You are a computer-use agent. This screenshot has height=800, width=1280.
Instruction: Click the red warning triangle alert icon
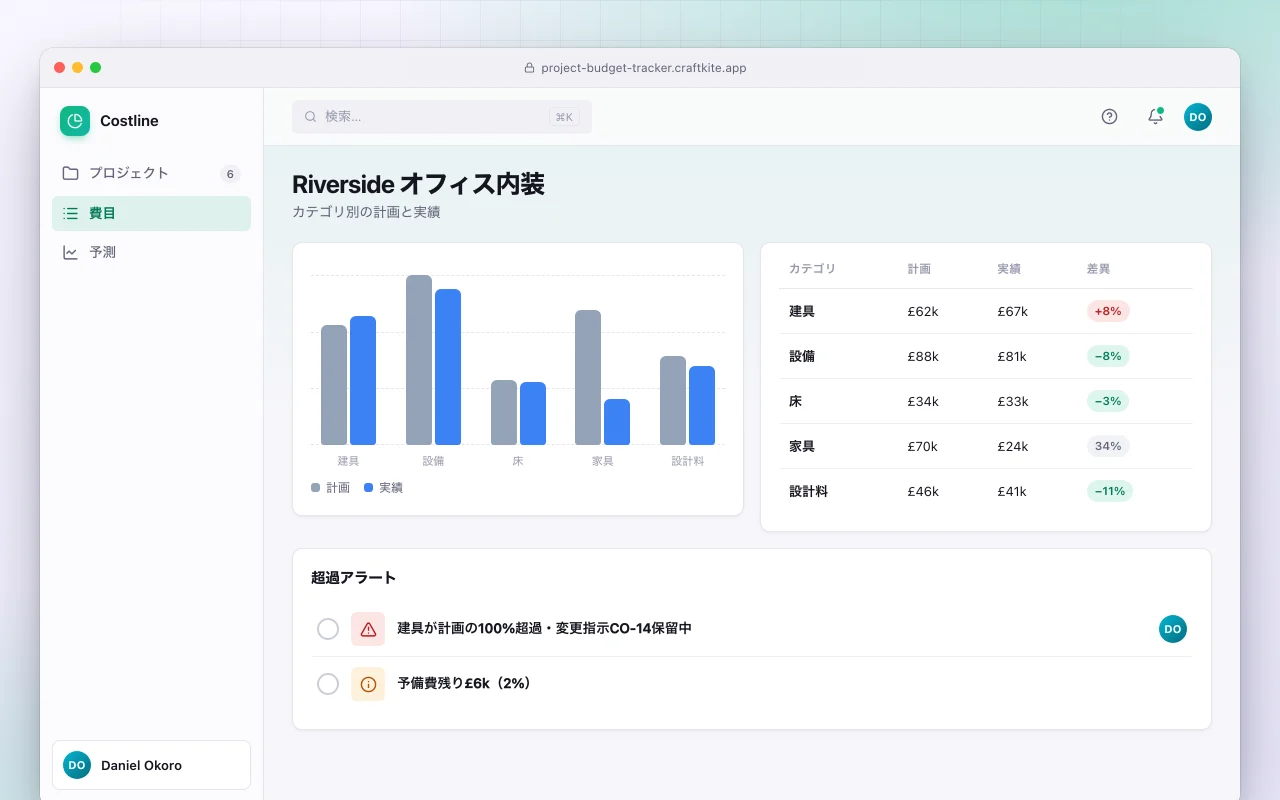point(368,629)
